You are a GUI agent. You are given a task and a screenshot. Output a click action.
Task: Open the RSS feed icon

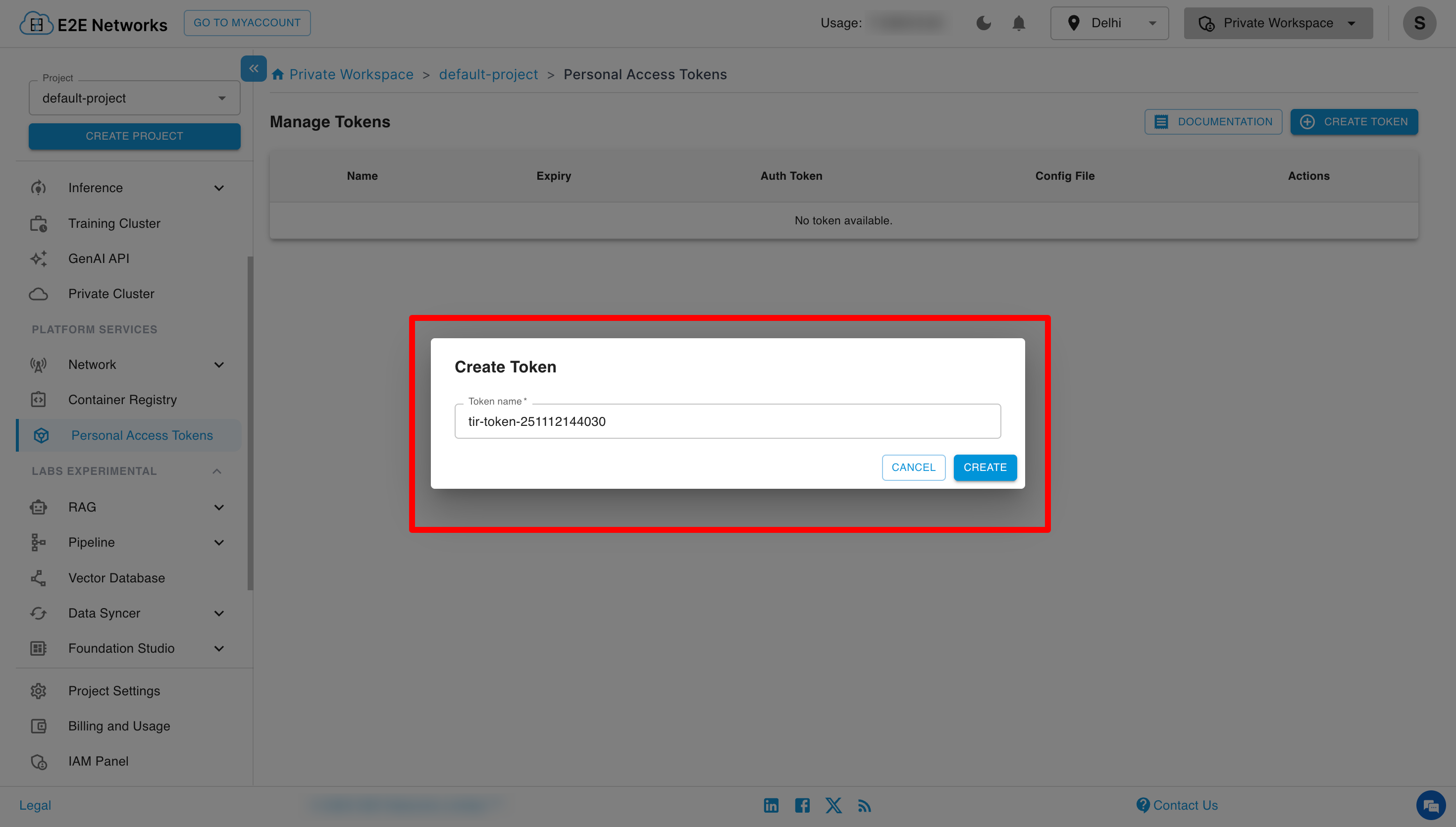pos(864,805)
